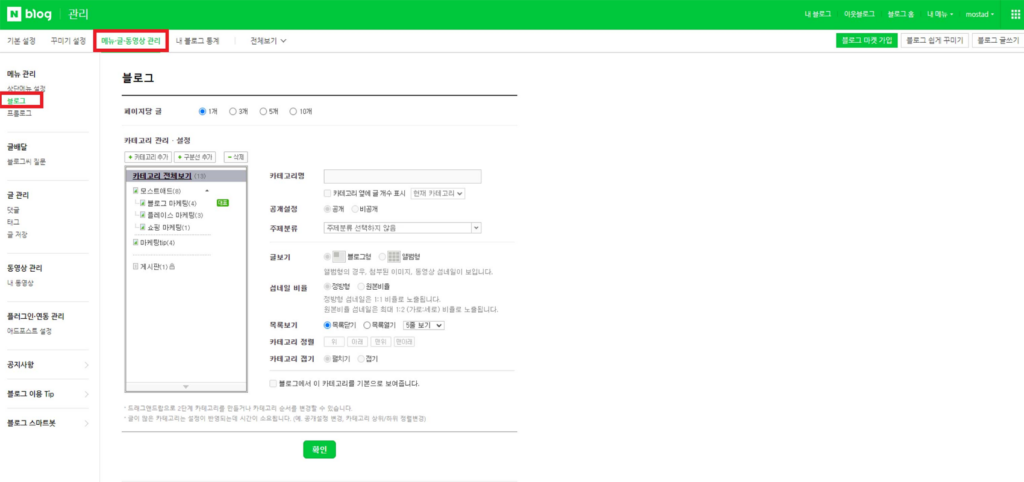The image size is (1024, 482).
Task: Click the 구분선 추가 button
Action: click(196, 157)
